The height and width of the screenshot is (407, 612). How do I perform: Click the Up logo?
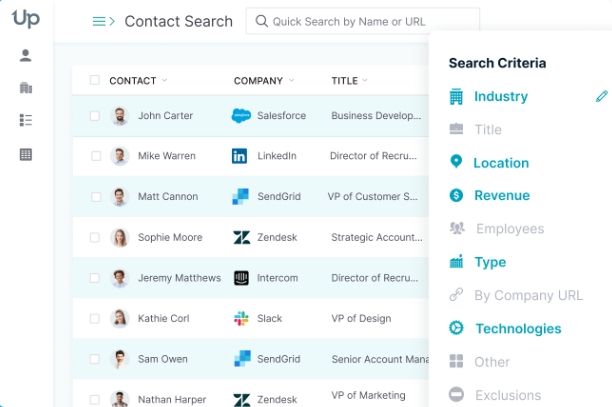click(26, 18)
